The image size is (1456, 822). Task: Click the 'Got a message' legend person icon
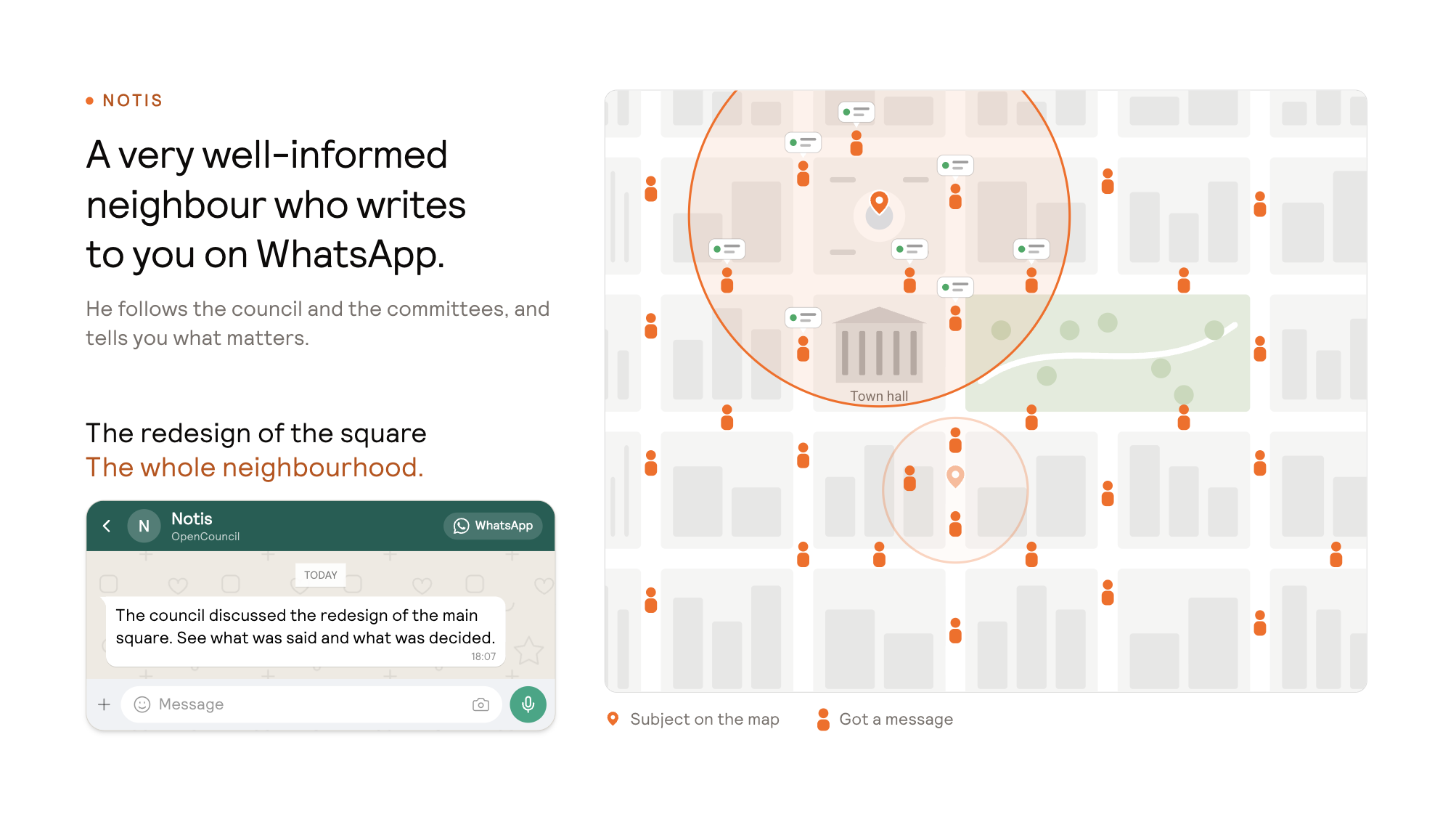[823, 719]
